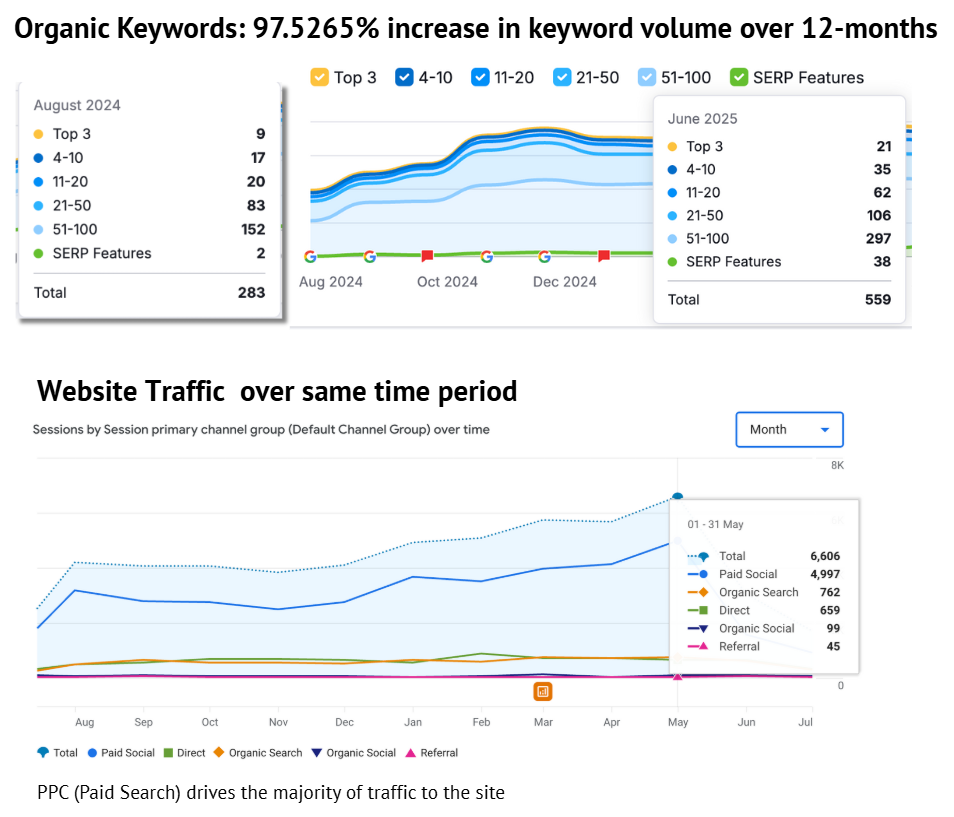Click the 8K y-axis label

837,465
